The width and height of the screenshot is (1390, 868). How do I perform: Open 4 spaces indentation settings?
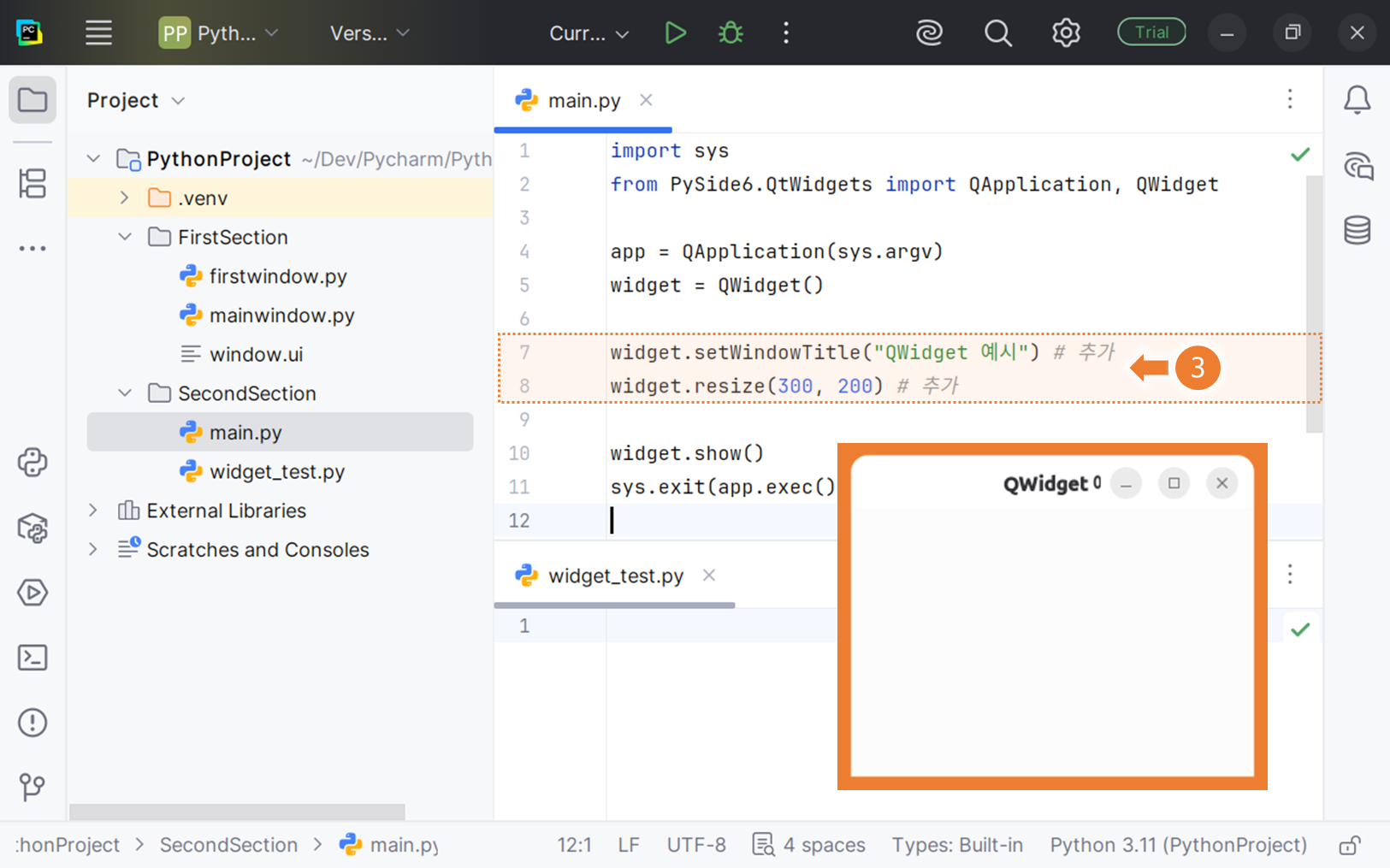tap(808, 845)
